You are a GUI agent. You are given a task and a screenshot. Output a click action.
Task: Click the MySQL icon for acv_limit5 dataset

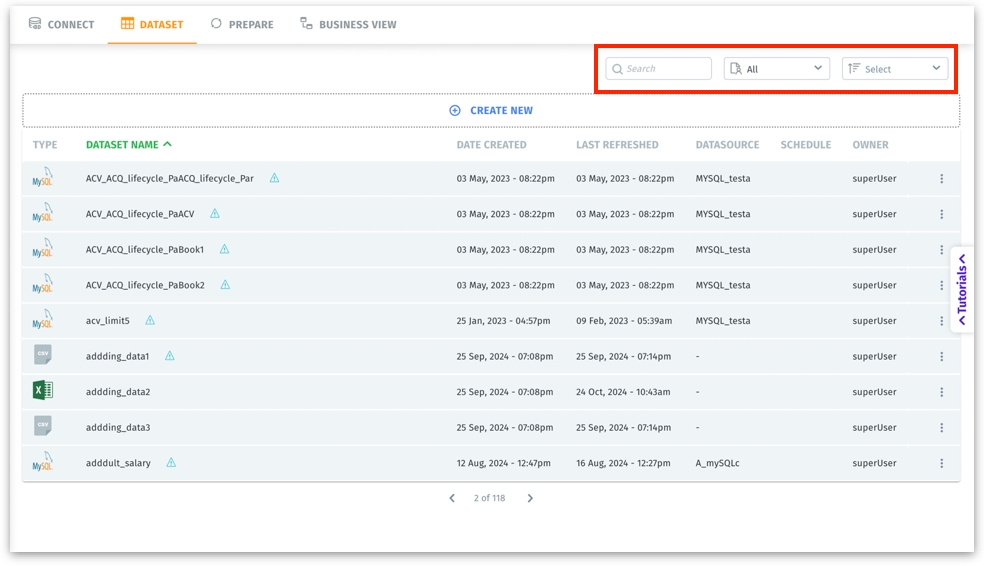(42, 320)
